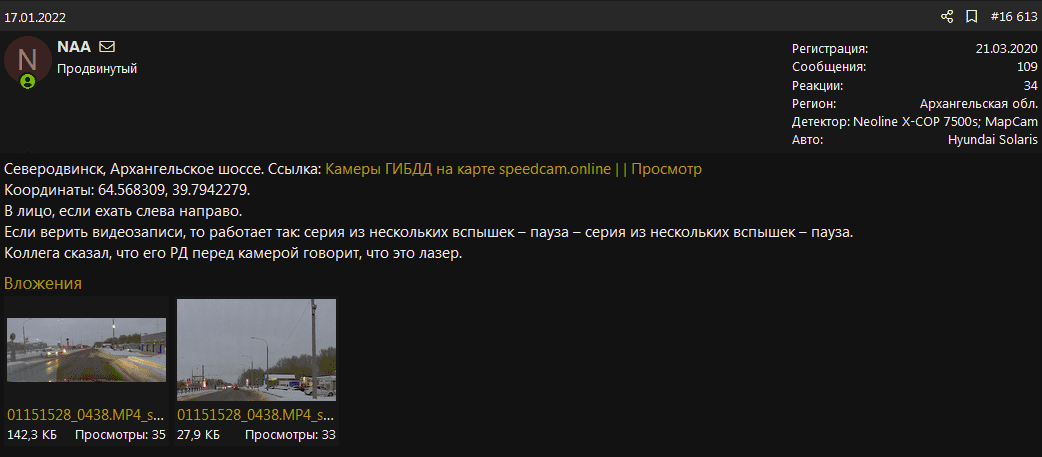Click the Вложения attachments heading

click(x=43, y=283)
